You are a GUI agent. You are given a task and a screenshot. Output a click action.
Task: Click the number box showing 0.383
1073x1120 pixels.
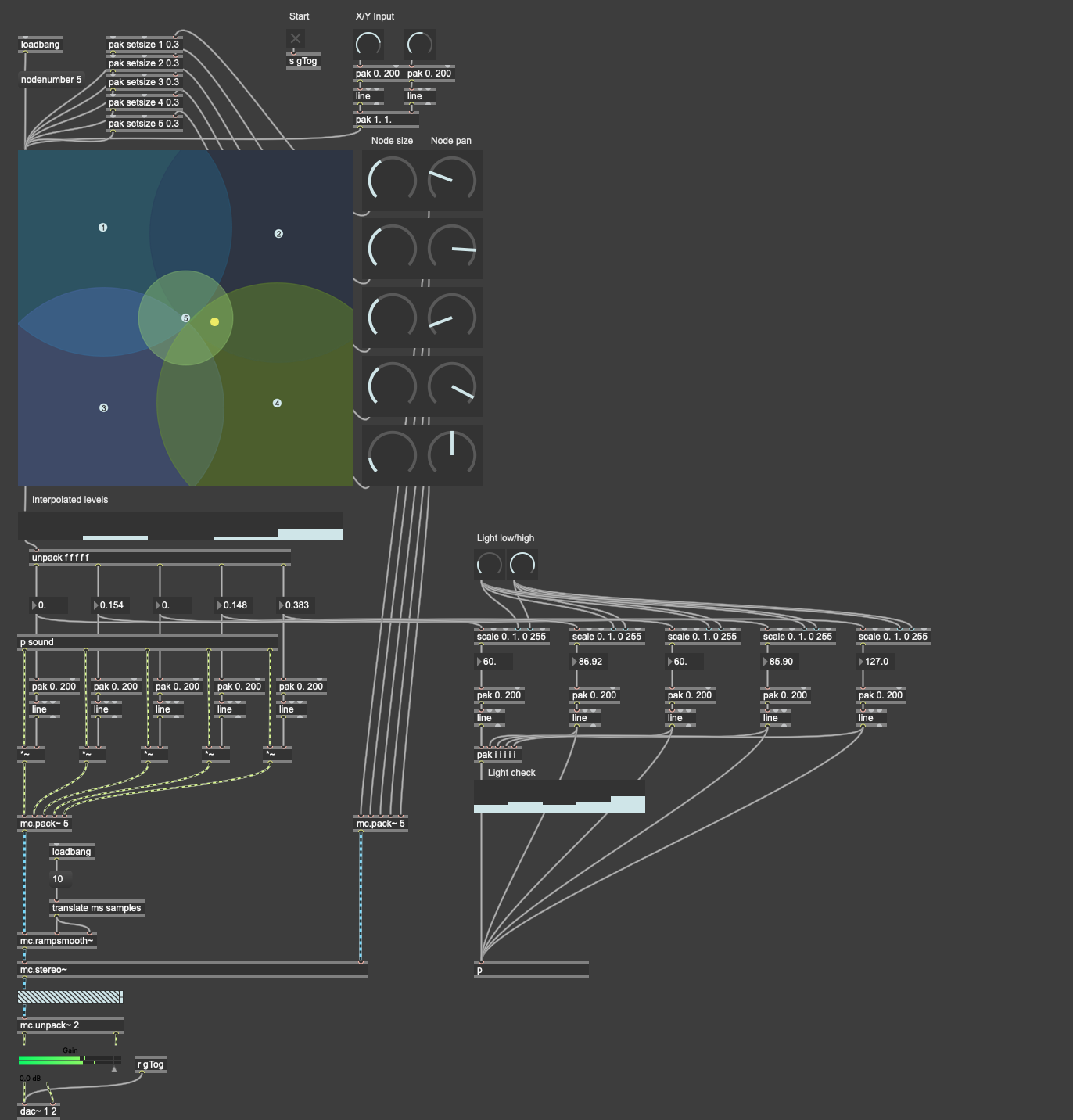(296, 605)
